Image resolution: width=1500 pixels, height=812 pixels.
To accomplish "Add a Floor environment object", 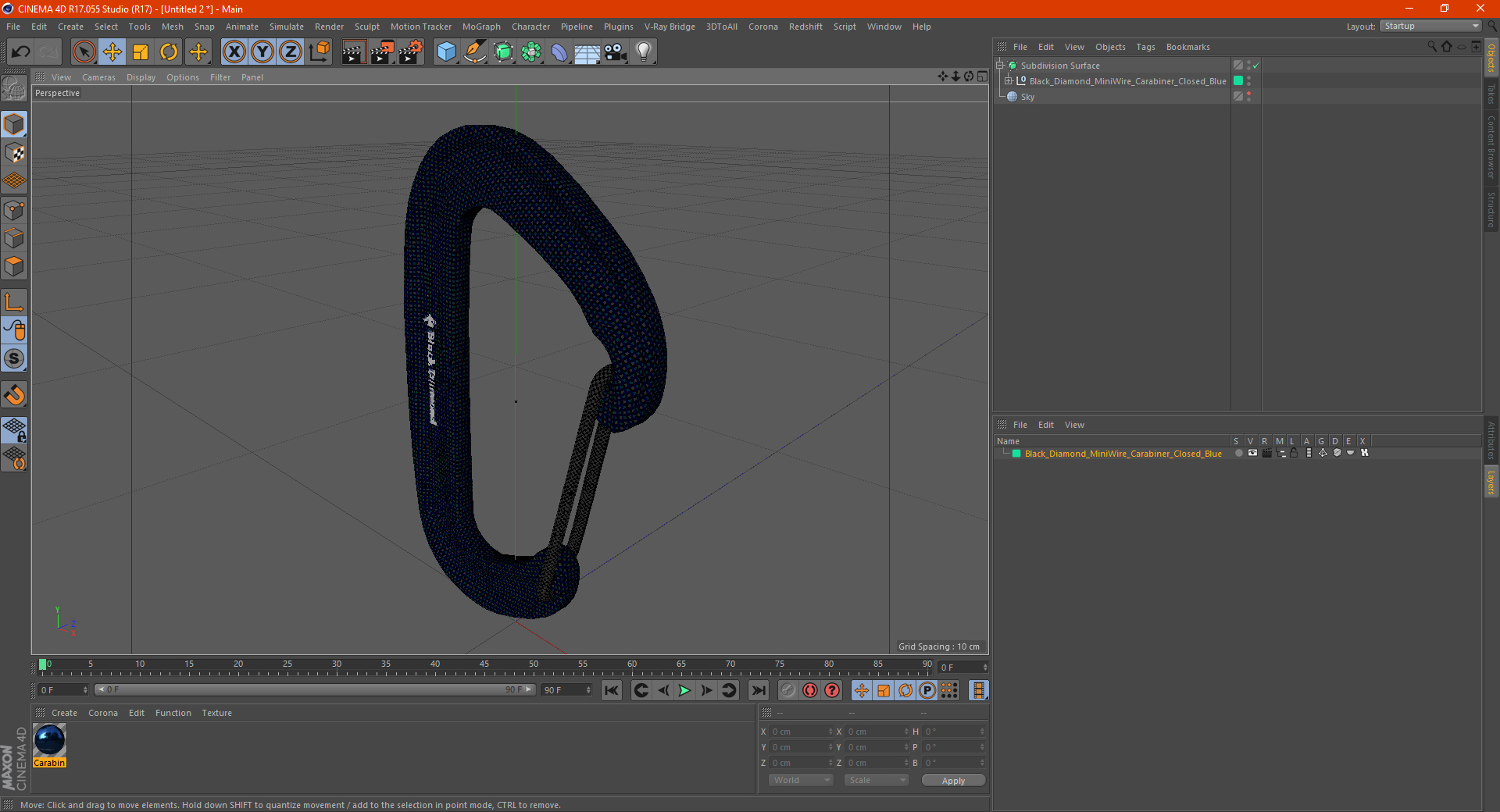I will coord(587,52).
